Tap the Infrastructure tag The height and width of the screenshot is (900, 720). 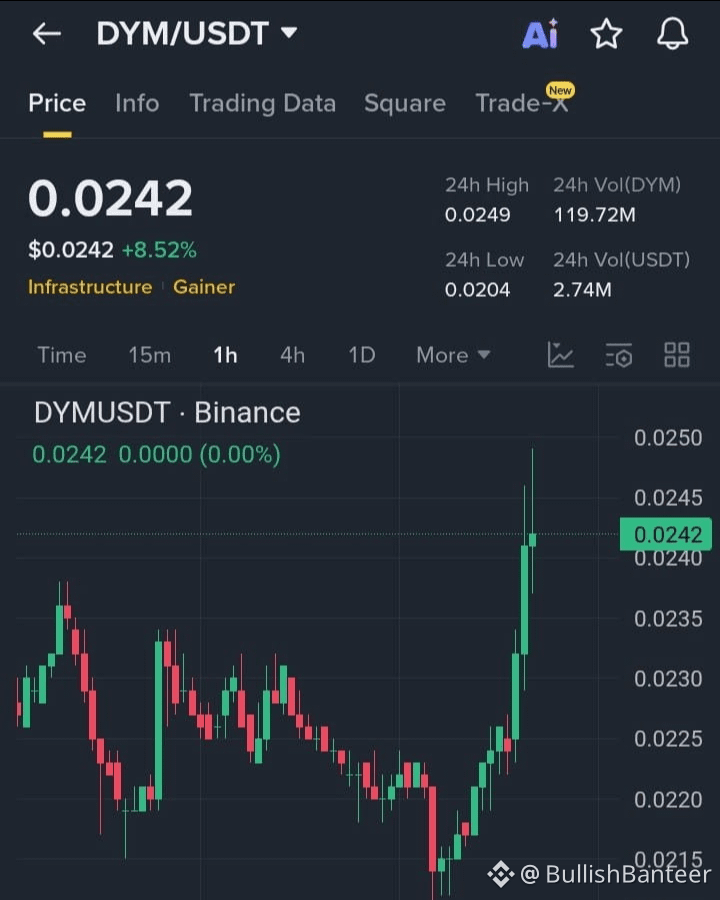tap(90, 286)
